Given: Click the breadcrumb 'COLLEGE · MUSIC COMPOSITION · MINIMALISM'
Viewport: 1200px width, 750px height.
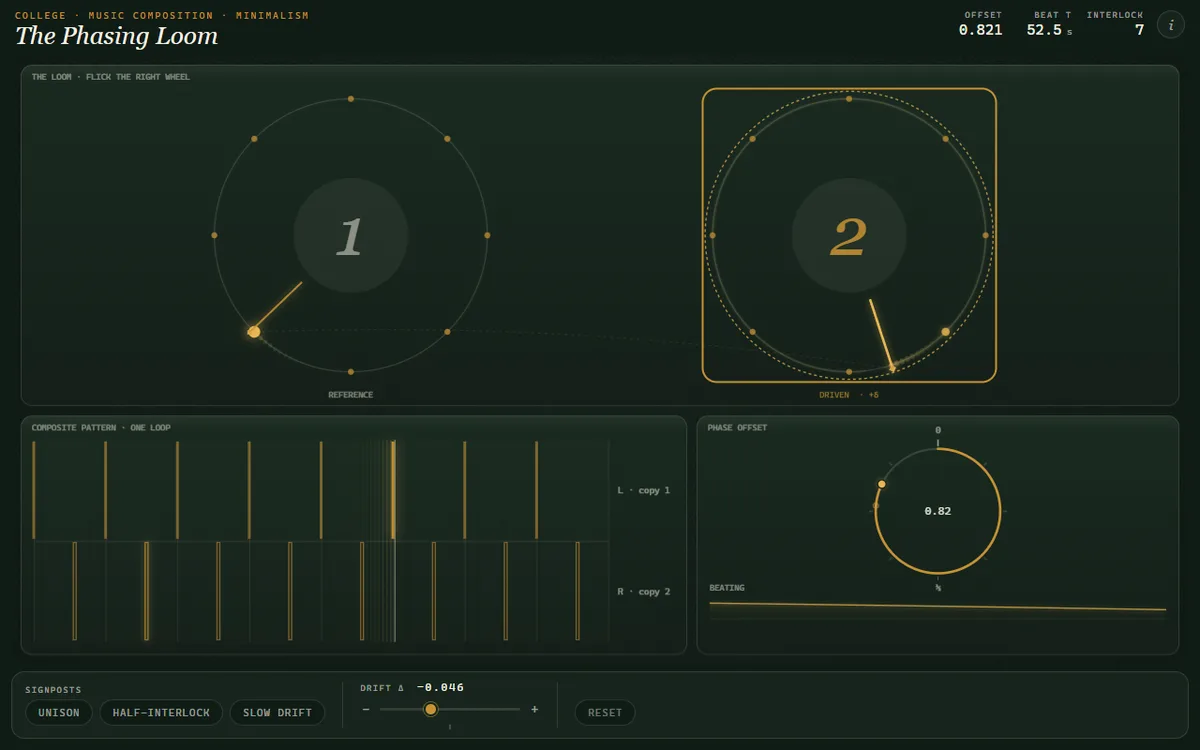Looking at the screenshot, I should 162,16.
